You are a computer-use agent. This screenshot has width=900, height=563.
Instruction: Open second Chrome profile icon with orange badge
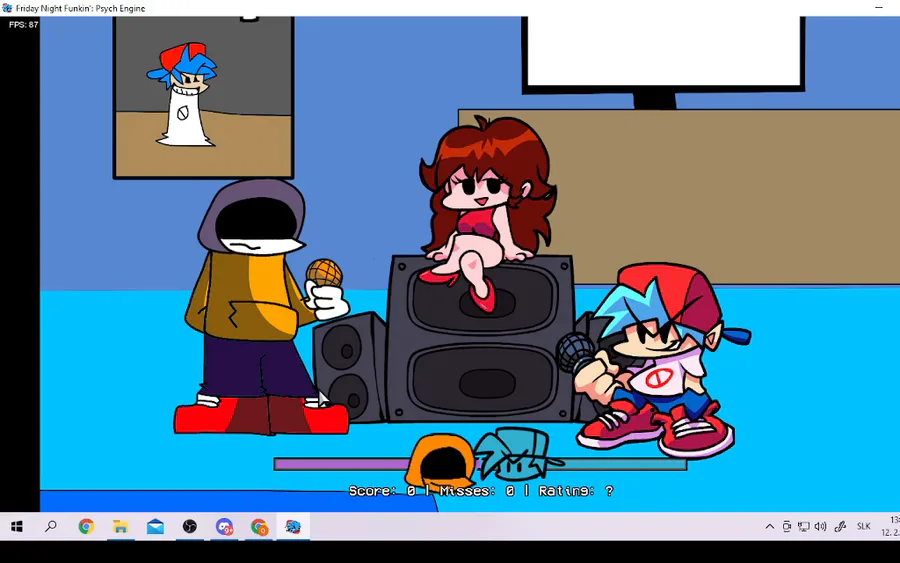point(259,527)
